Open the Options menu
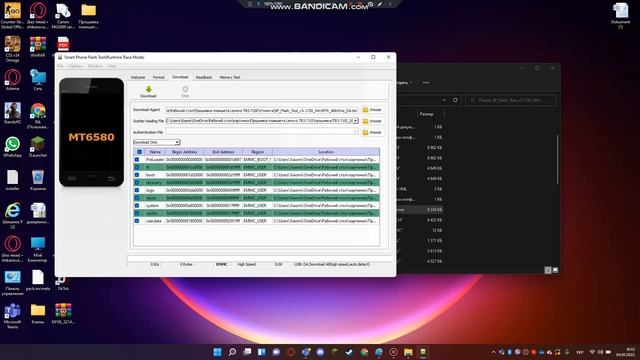Viewport: 640px width, 360px height. (76, 66)
